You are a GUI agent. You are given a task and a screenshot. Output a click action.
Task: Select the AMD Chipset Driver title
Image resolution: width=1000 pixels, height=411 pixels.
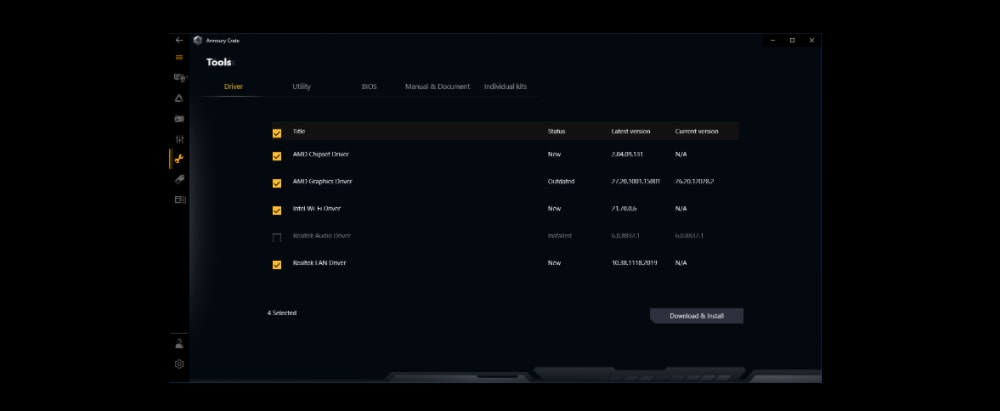coord(321,154)
